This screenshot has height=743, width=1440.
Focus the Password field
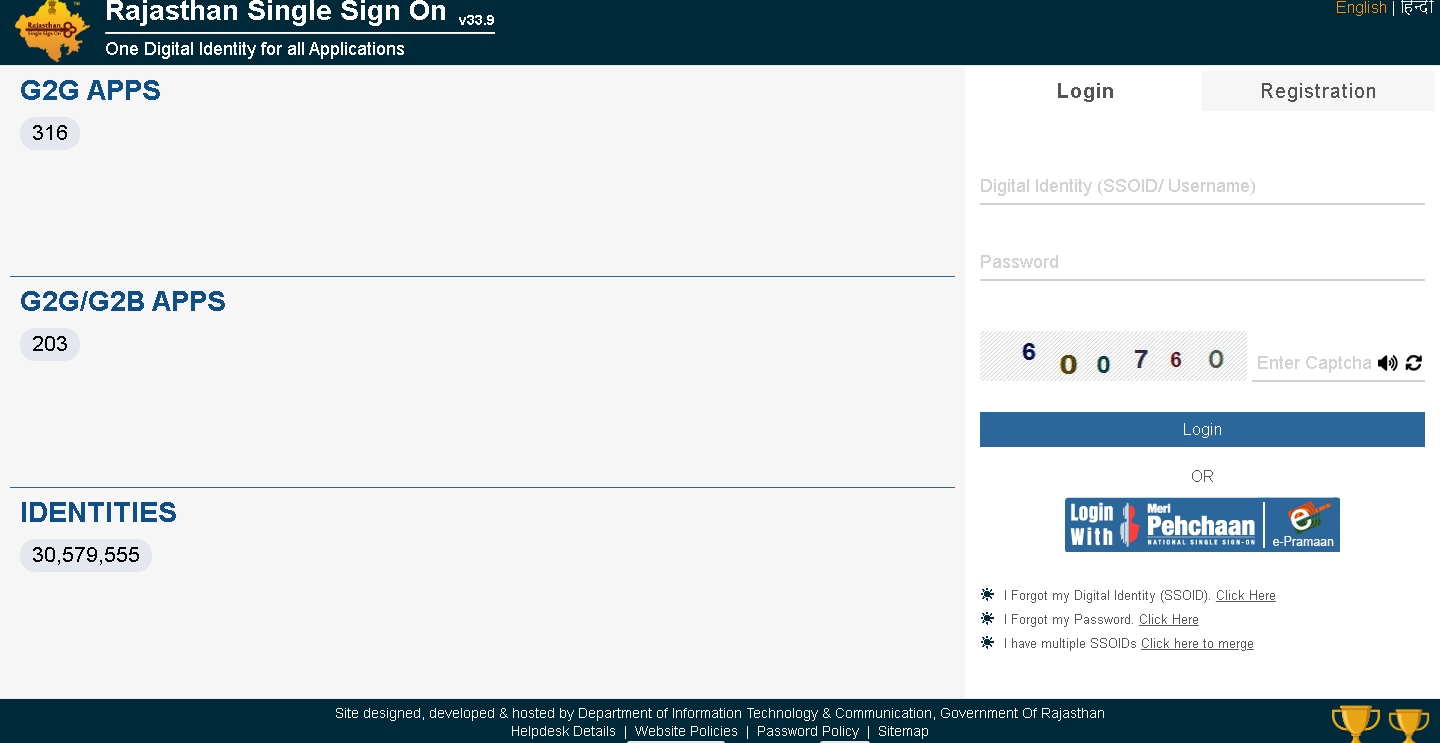click(1202, 262)
